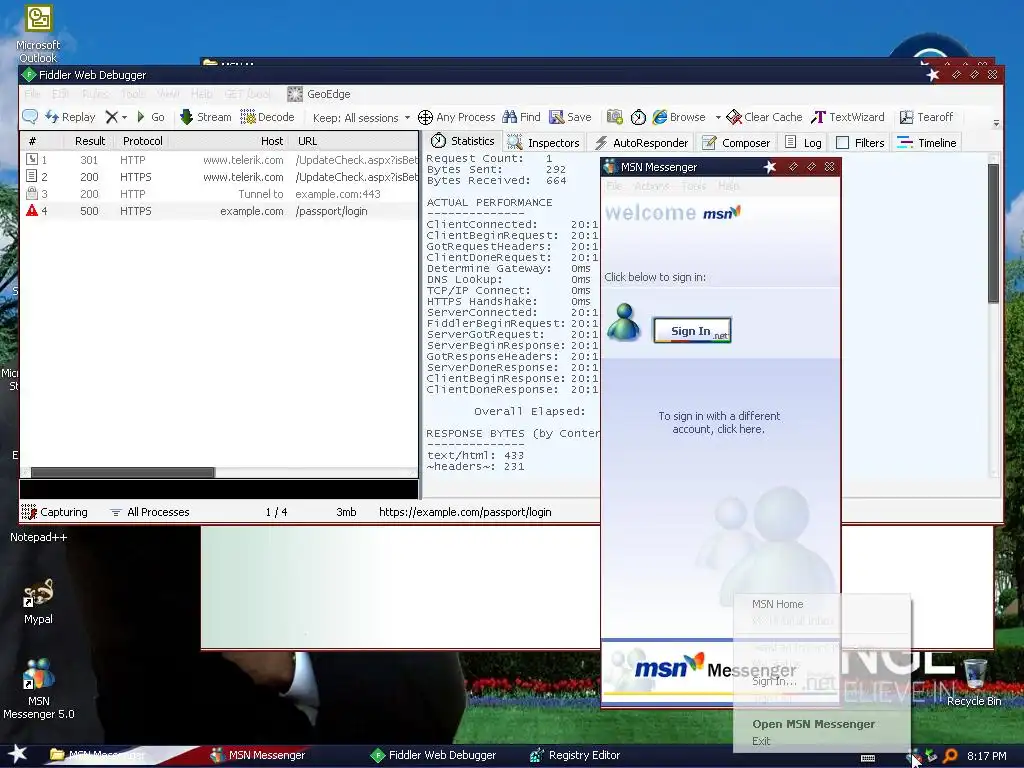Image resolution: width=1024 pixels, height=768 pixels.
Task: Switch to the Composer tab
Action: tap(735, 142)
